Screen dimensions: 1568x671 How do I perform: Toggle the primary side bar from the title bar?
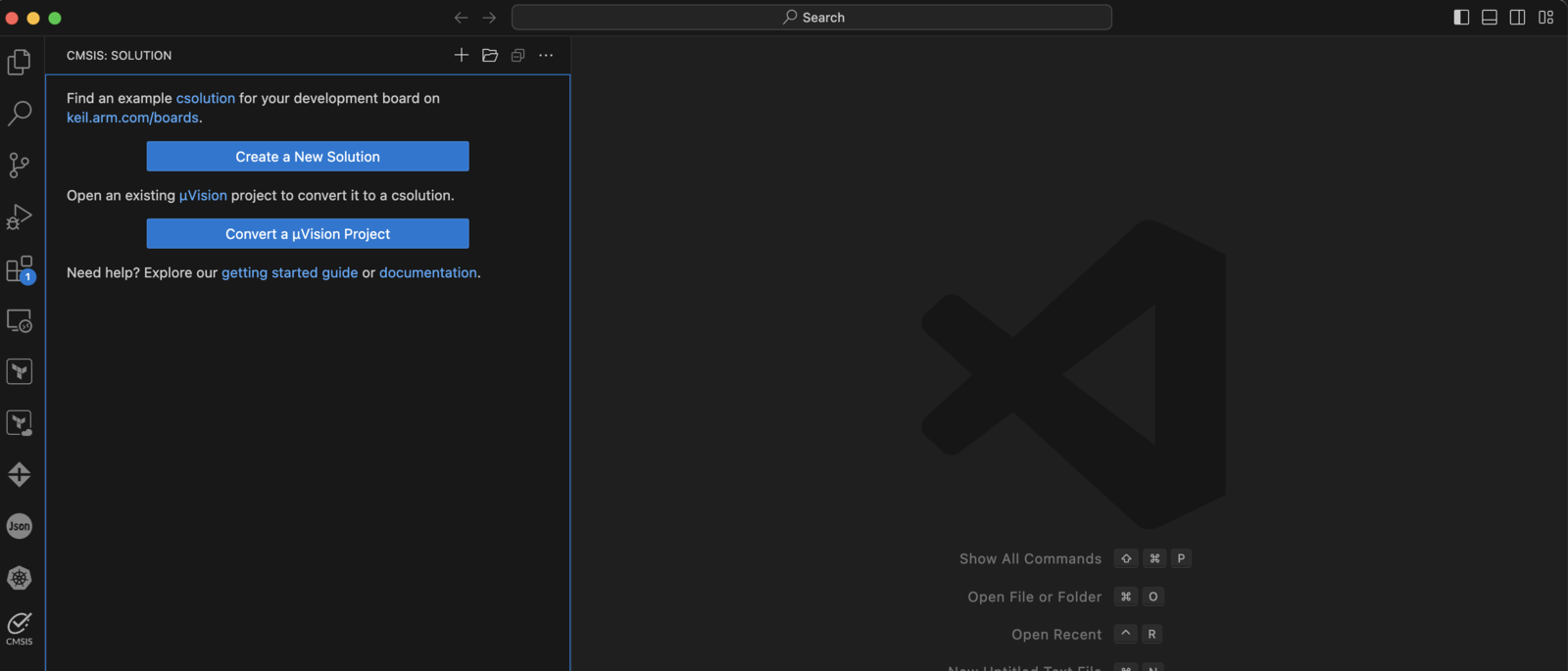[1461, 18]
